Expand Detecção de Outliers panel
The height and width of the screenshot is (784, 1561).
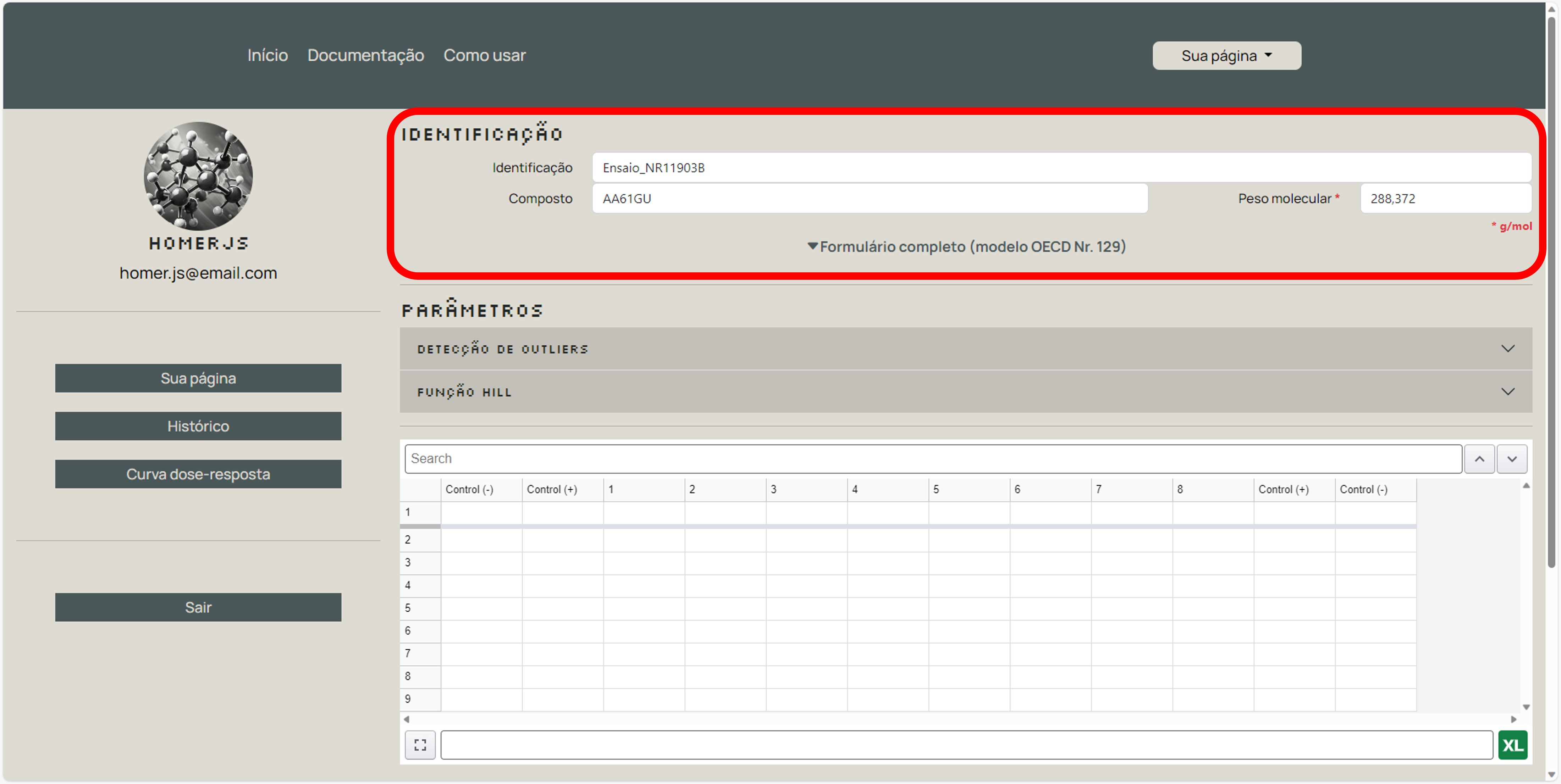(966, 349)
